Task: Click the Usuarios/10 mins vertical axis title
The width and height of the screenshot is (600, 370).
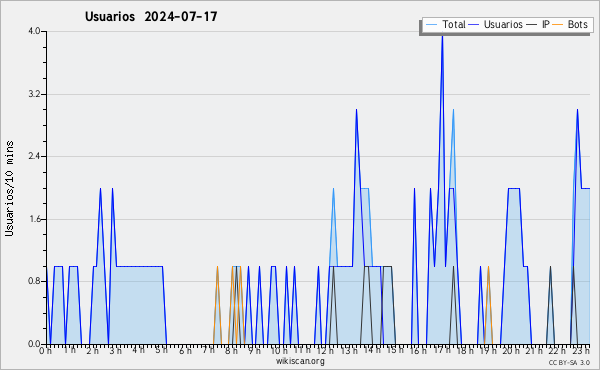Action: click(x=9, y=189)
